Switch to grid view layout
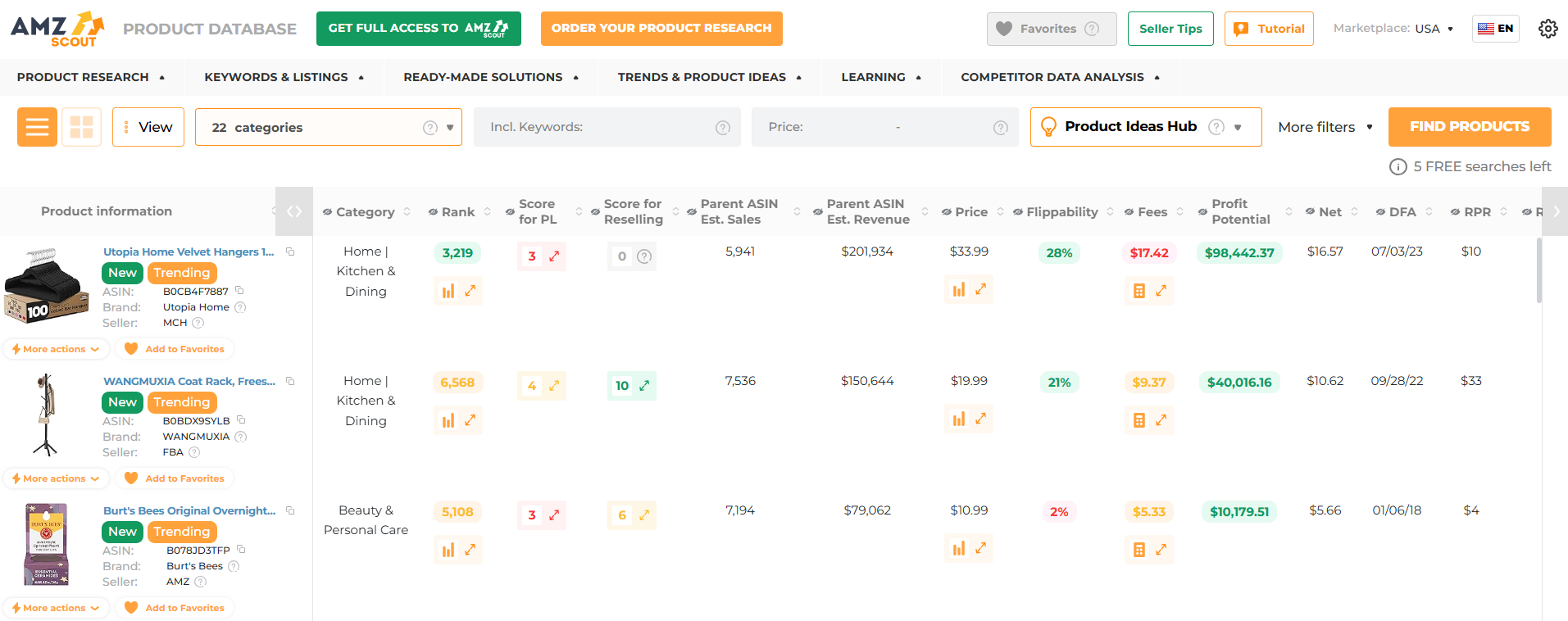The width and height of the screenshot is (1568, 621). tap(81, 127)
